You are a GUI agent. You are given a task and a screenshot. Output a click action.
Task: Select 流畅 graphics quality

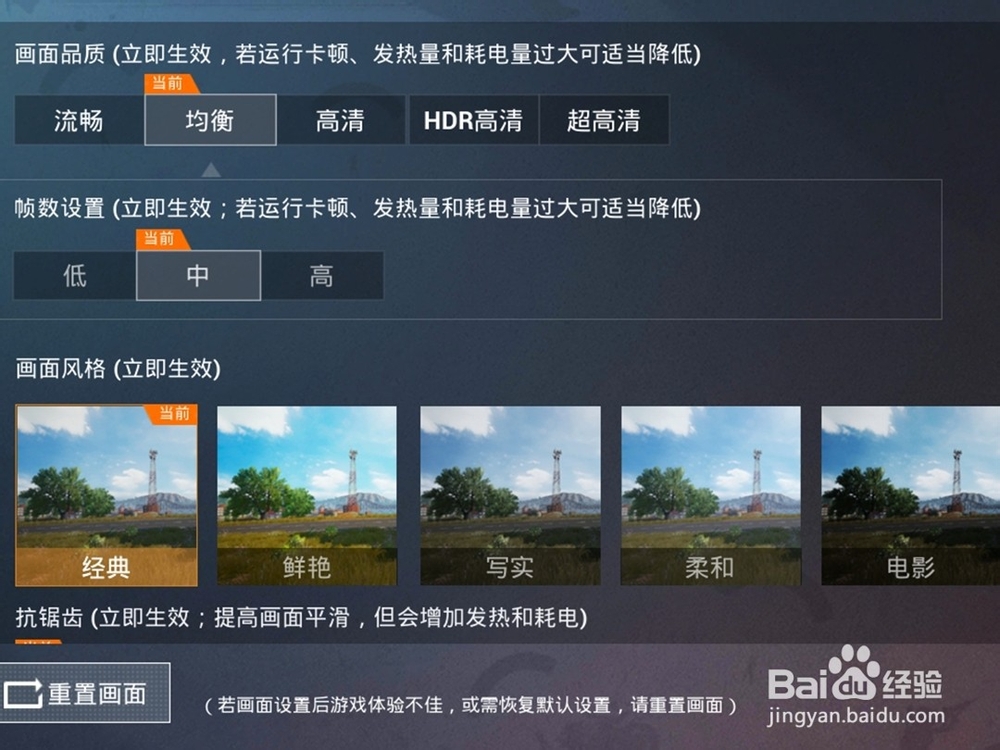point(79,120)
